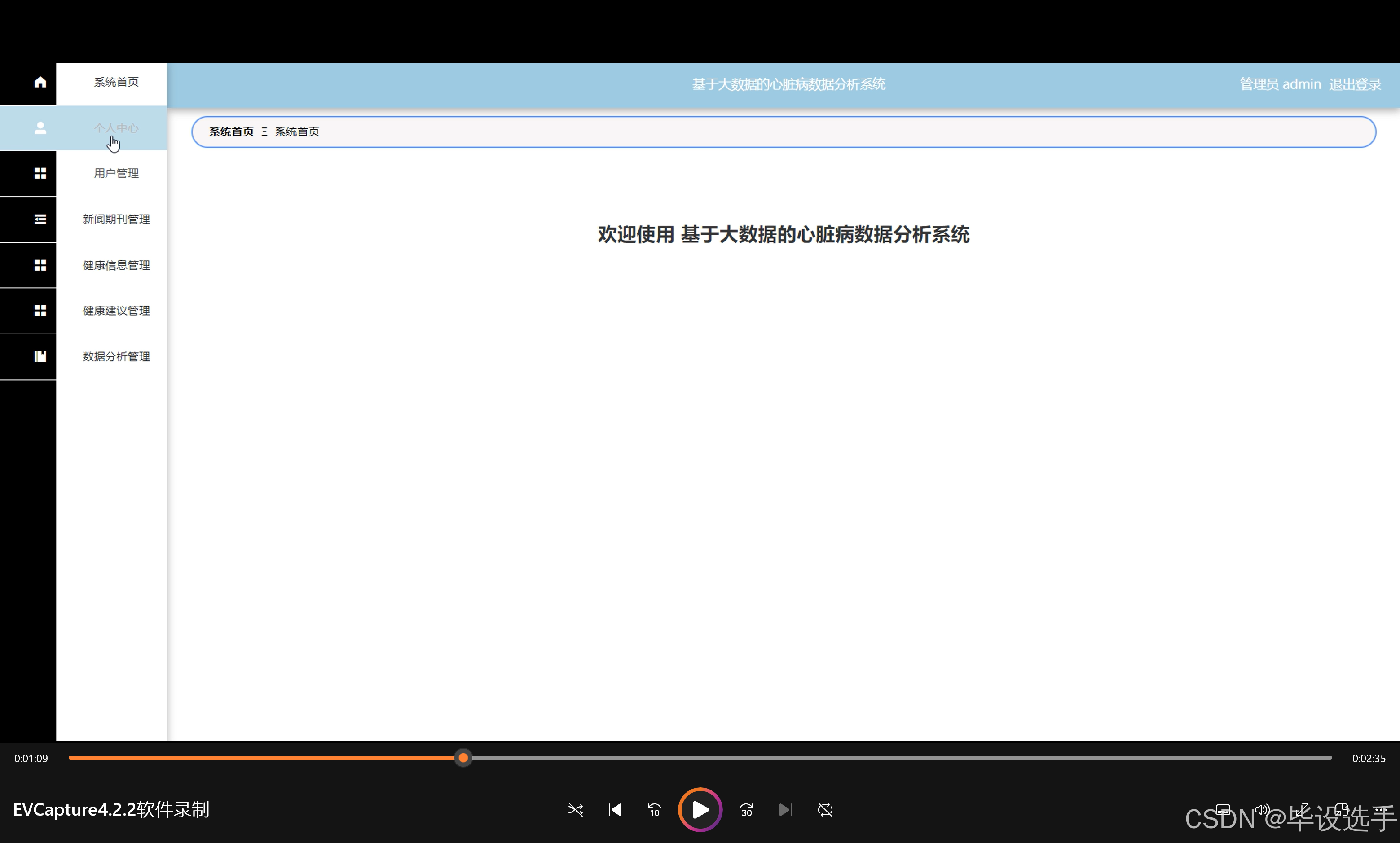The height and width of the screenshot is (843, 1400).
Task: Click the grid icon beside 健康建议管理
Action: [x=40, y=311]
